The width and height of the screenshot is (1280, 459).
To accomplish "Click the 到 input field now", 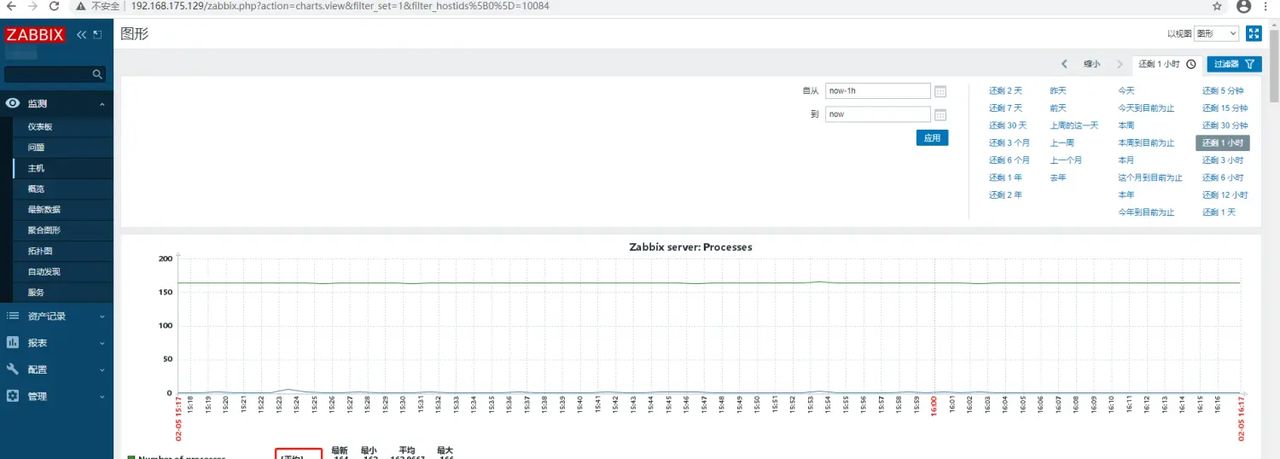I will [878, 114].
